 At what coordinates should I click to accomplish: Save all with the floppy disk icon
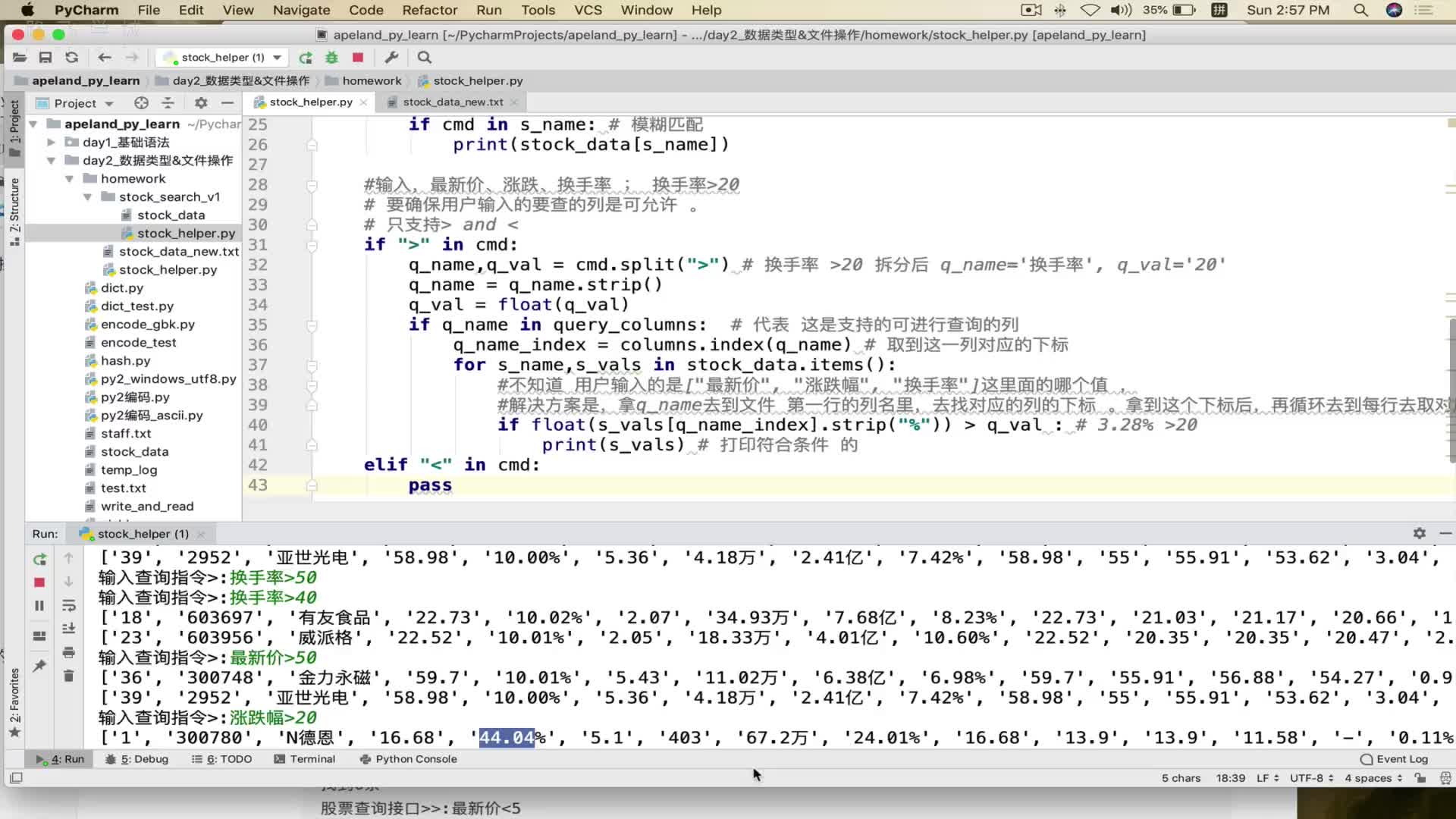45,58
